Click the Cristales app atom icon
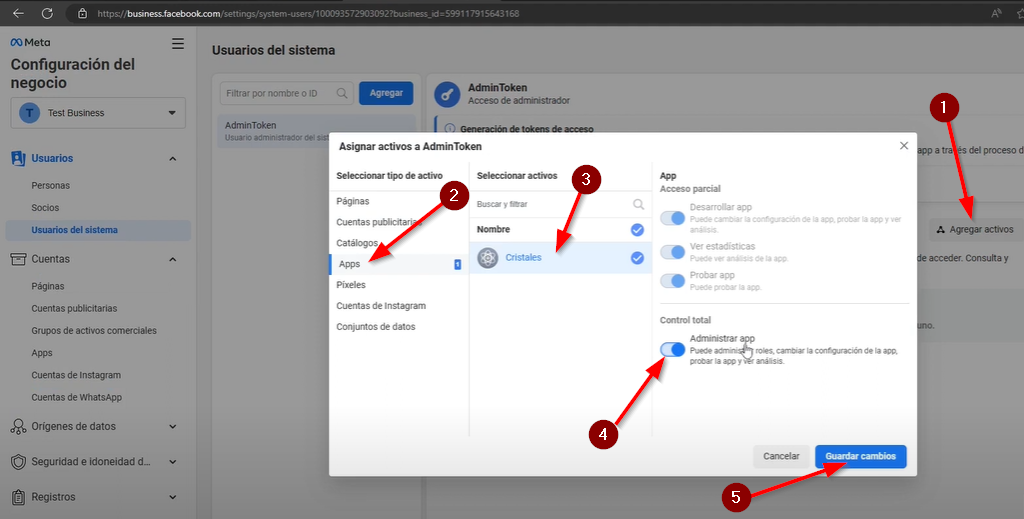This screenshot has width=1024, height=519. tap(488, 258)
